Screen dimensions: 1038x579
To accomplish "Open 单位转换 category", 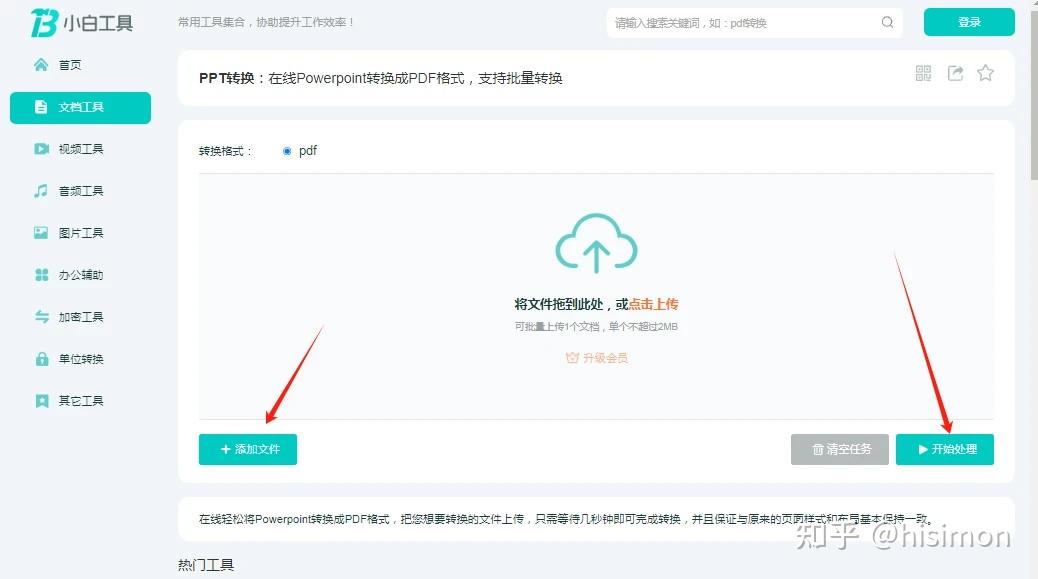I will click(80, 359).
